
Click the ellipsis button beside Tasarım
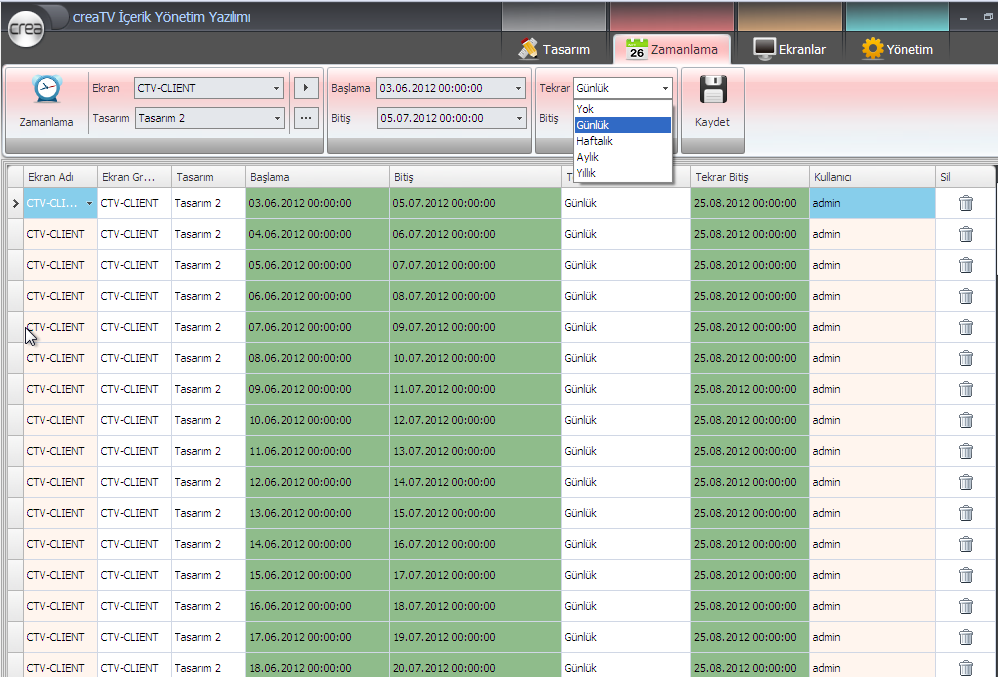(306, 118)
